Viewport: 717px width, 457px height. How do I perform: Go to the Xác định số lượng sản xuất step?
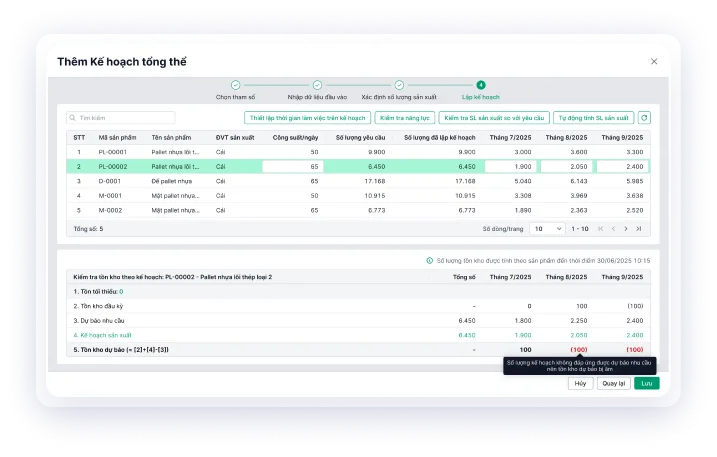click(399, 86)
